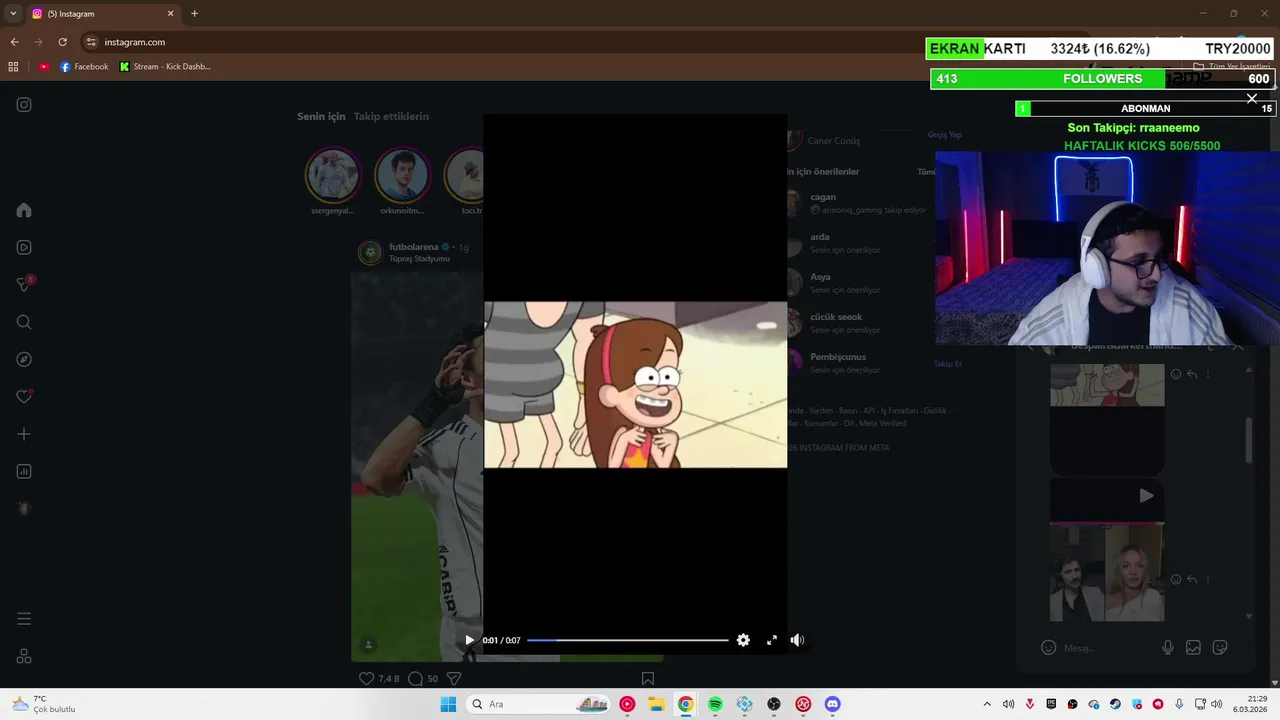Open Messages icon with notification badge
The width and height of the screenshot is (1280, 720).
pos(25,284)
